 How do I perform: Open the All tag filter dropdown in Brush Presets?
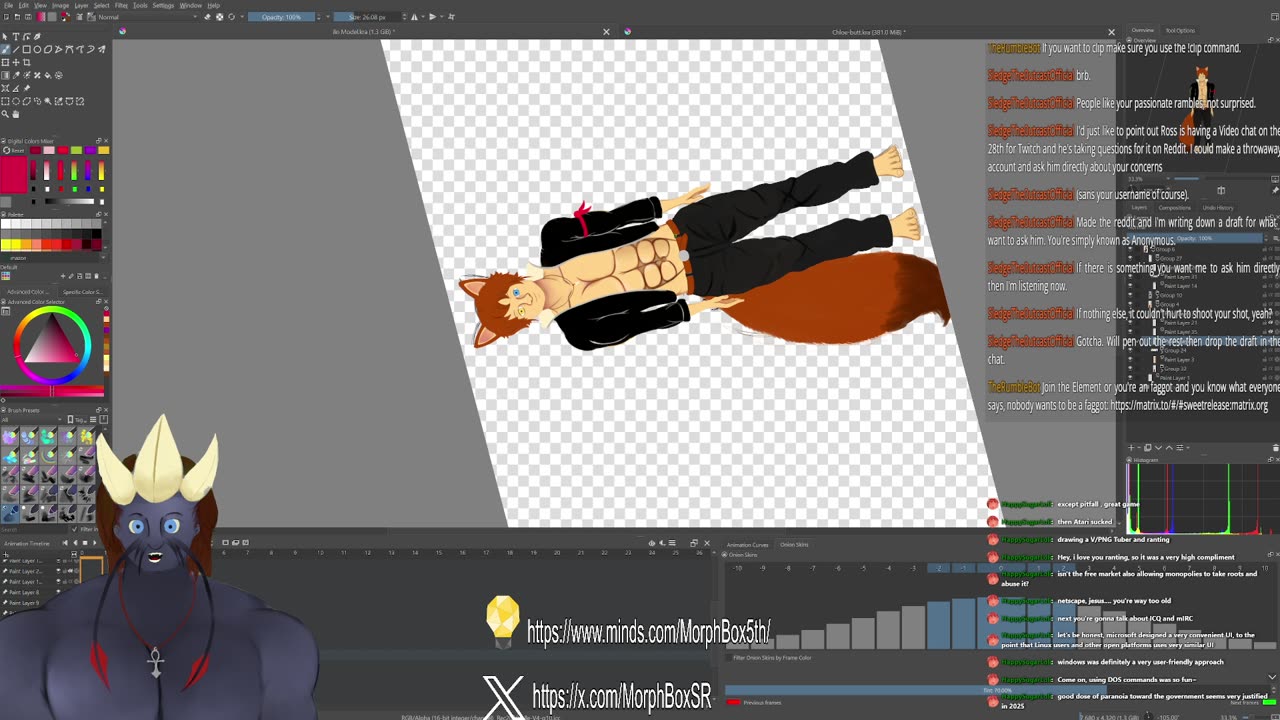coord(32,419)
